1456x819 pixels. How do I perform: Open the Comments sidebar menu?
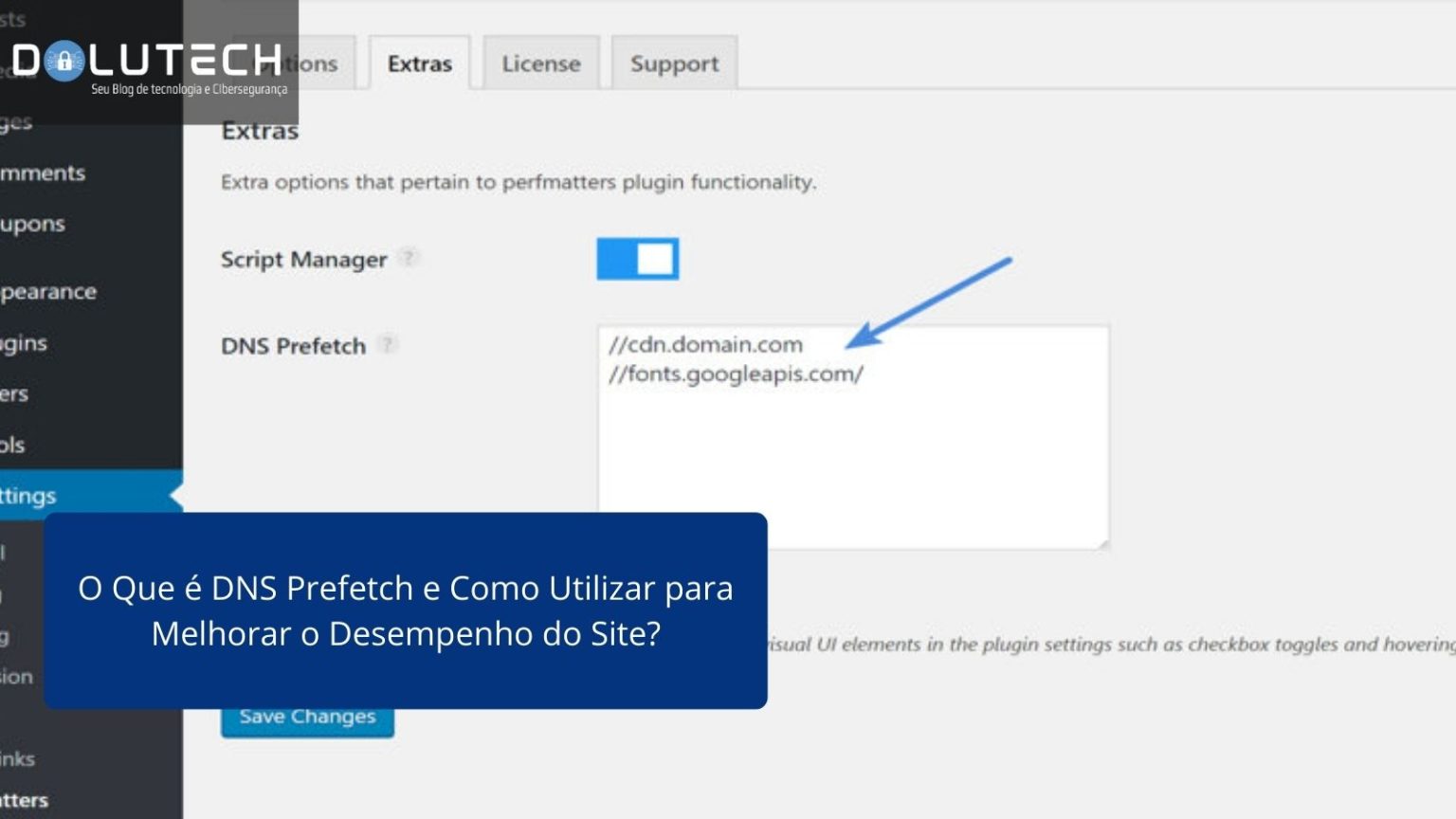(43, 173)
